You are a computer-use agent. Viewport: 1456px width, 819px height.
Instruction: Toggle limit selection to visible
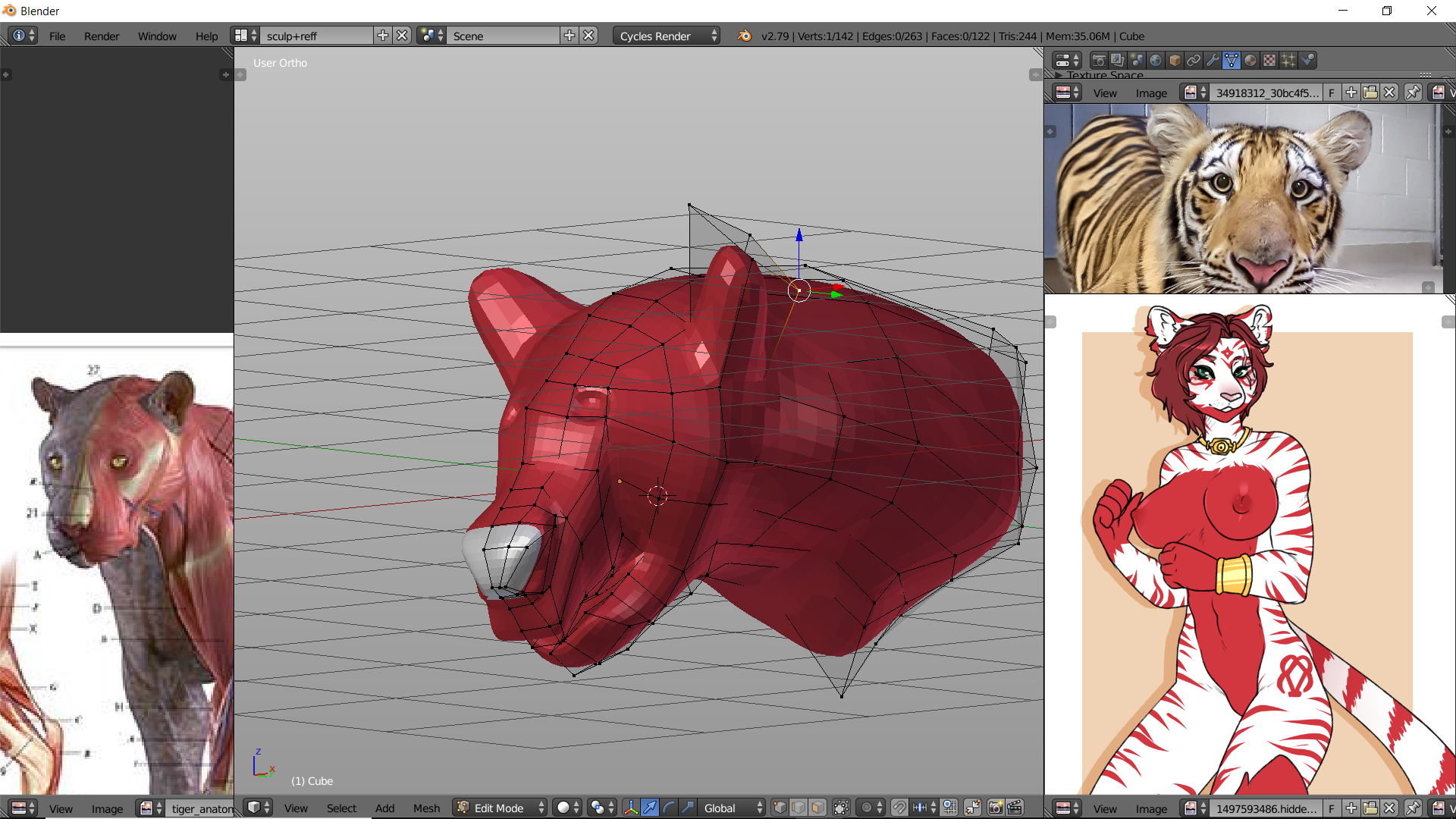click(841, 808)
